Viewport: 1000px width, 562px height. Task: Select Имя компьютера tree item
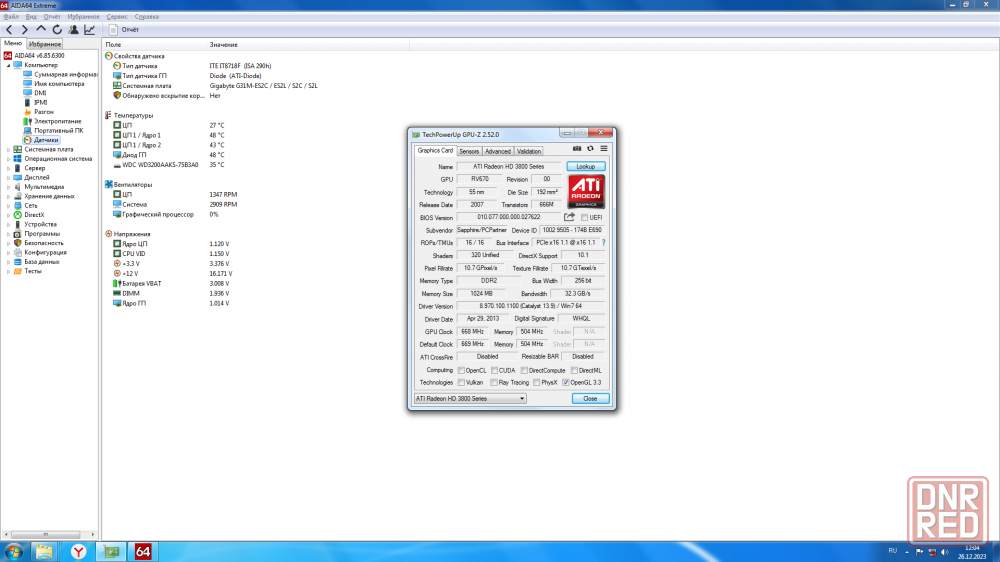(59, 84)
